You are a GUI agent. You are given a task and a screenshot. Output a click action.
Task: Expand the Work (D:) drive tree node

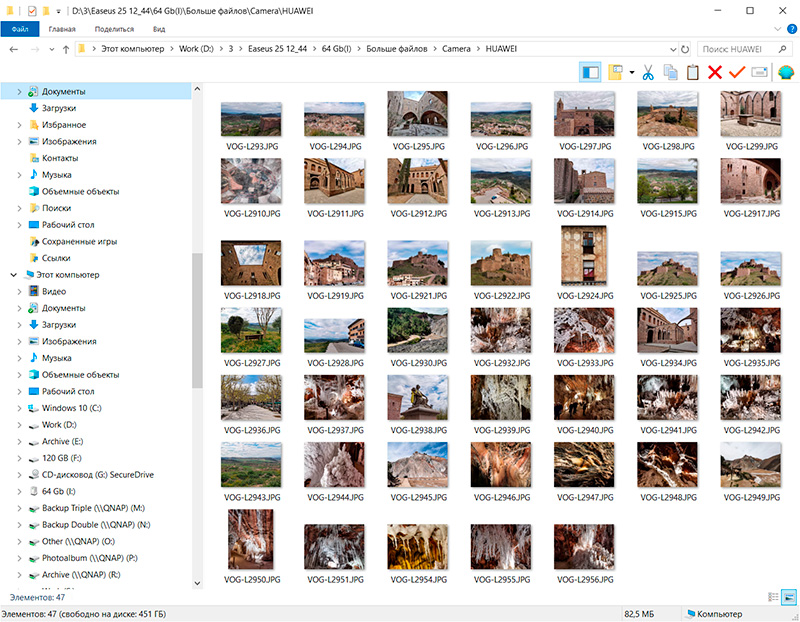tap(20, 425)
